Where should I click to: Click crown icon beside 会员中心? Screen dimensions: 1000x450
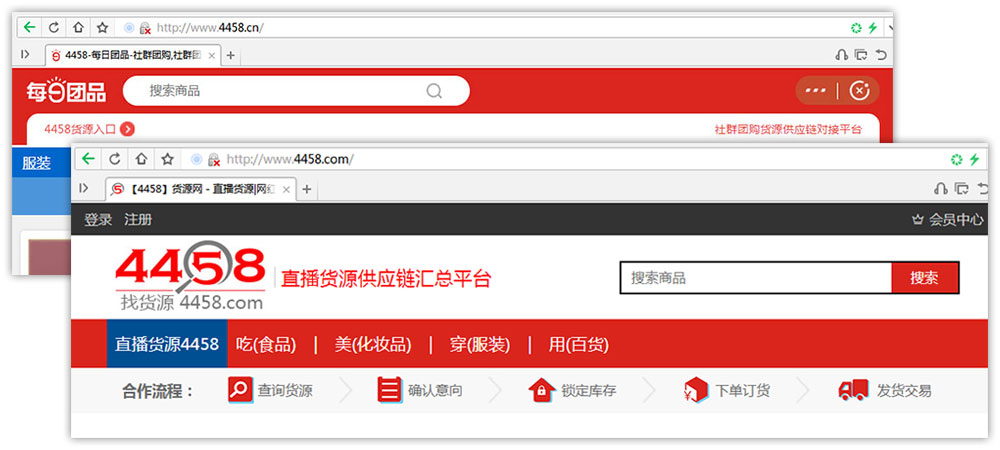pyautogui.click(x=918, y=220)
